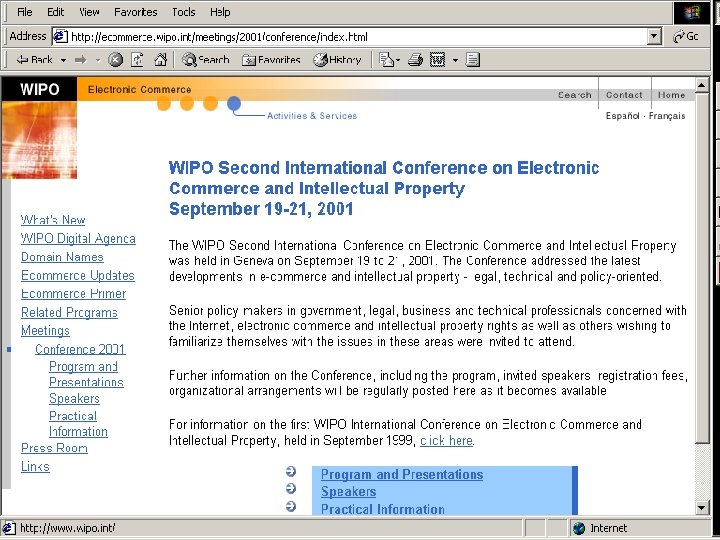Follow the 'click here' link for 1999 conference

[x=446, y=440]
